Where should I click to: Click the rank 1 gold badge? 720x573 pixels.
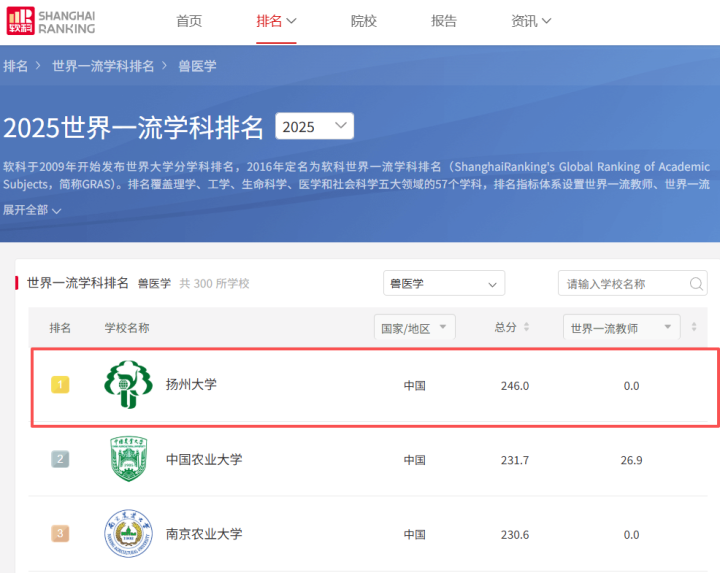[x=60, y=385]
